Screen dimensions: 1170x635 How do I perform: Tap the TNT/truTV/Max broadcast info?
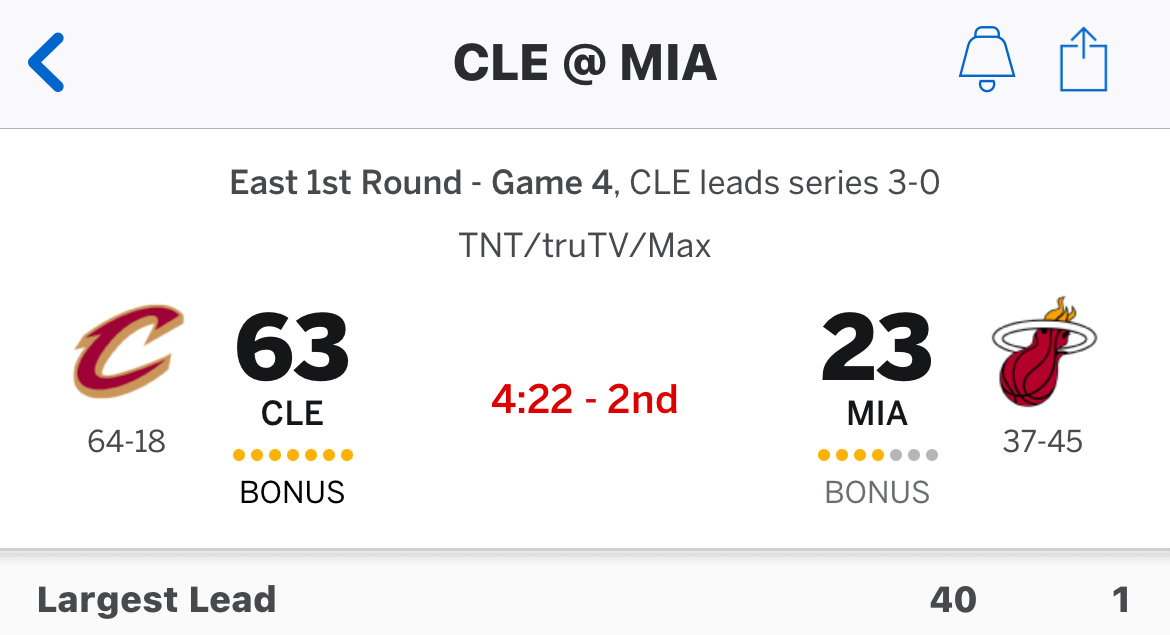tap(584, 245)
